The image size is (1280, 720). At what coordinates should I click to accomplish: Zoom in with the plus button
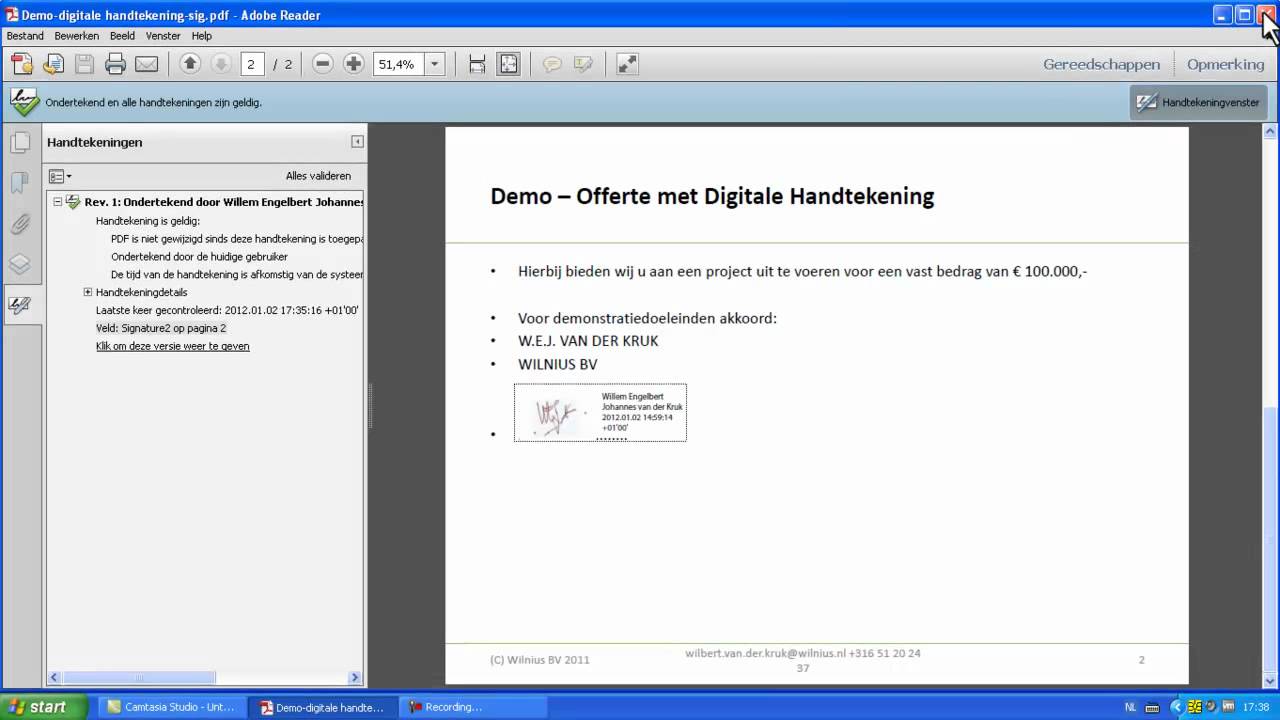point(353,64)
